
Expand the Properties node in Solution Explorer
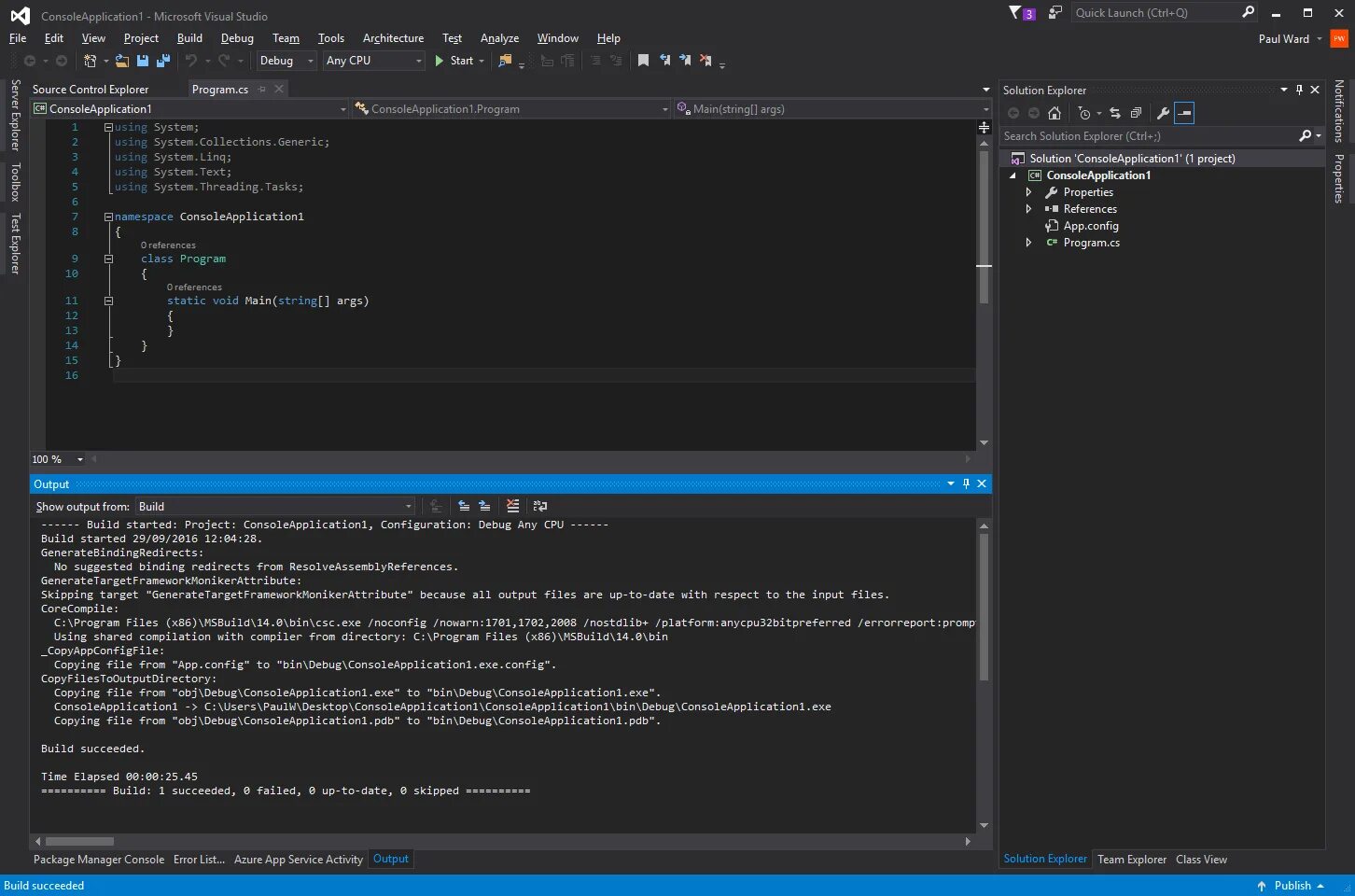1028,192
